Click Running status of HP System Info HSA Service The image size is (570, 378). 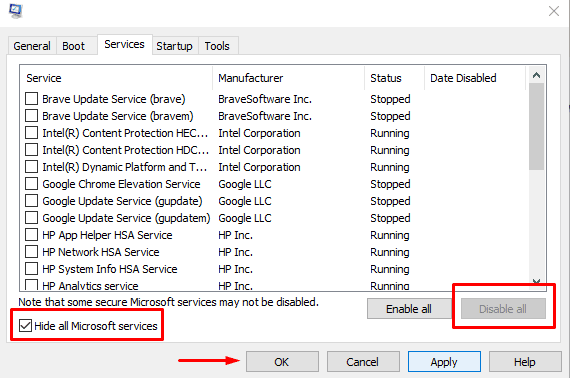(x=390, y=269)
